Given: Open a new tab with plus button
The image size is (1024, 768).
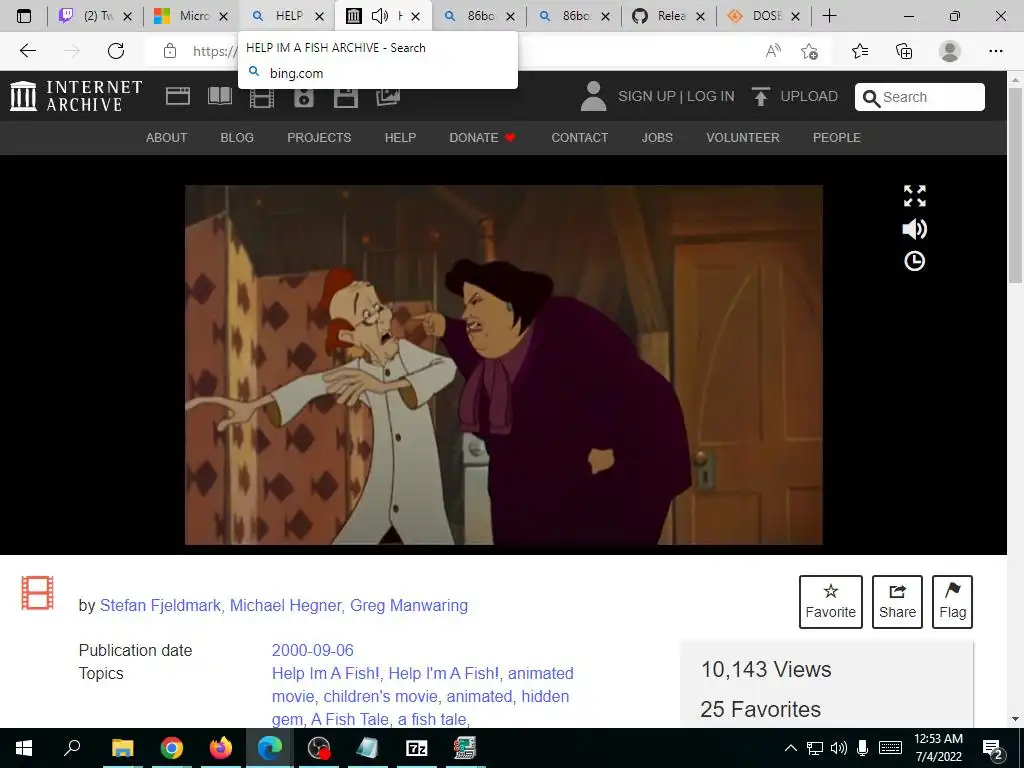Looking at the screenshot, I should pos(829,16).
